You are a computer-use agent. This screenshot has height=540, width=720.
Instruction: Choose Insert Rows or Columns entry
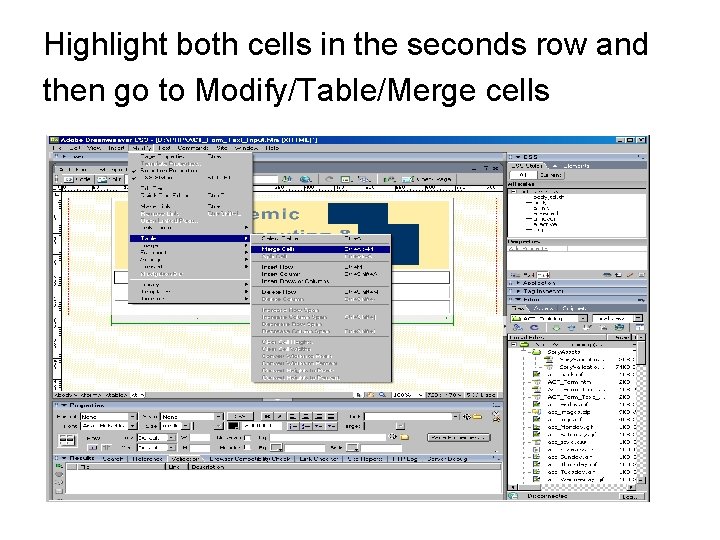coord(321,281)
